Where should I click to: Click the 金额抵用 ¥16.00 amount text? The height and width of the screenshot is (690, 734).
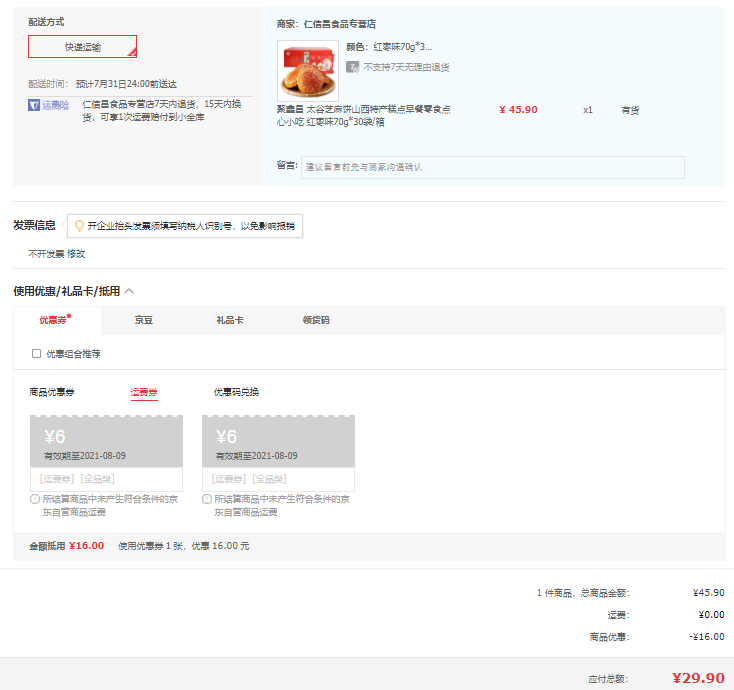pos(66,546)
